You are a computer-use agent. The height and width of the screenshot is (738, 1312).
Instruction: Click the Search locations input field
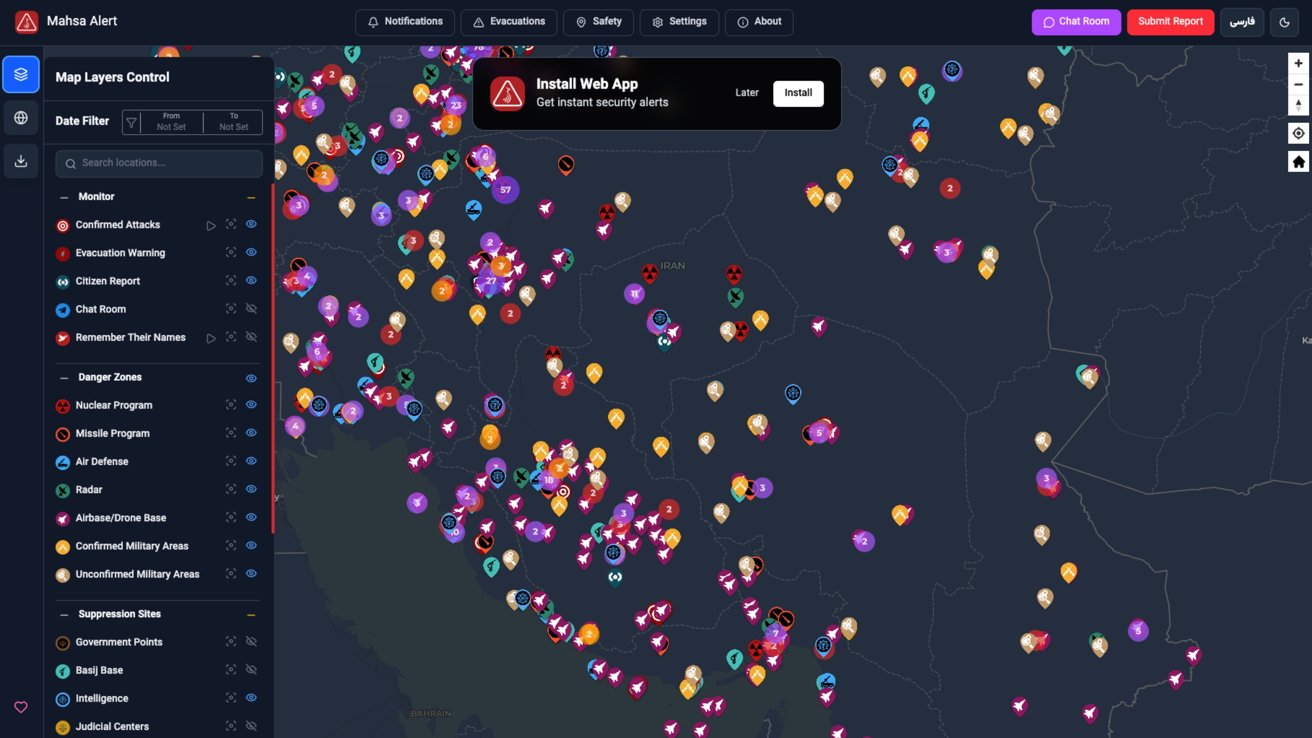point(158,163)
